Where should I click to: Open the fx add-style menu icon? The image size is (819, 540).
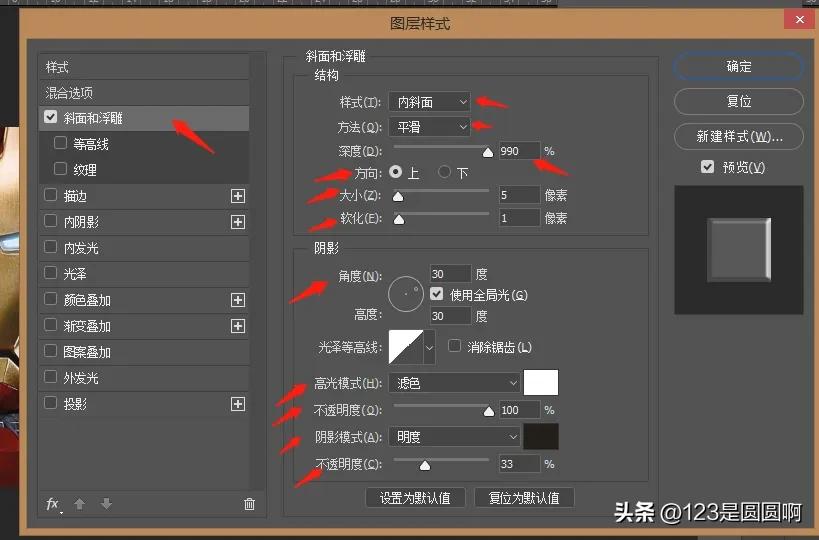(53, 504)
